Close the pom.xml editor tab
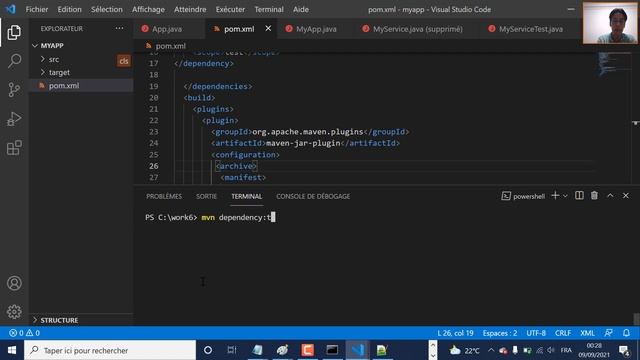The width and height of the screenshot is (640, 360). (268, 29)
